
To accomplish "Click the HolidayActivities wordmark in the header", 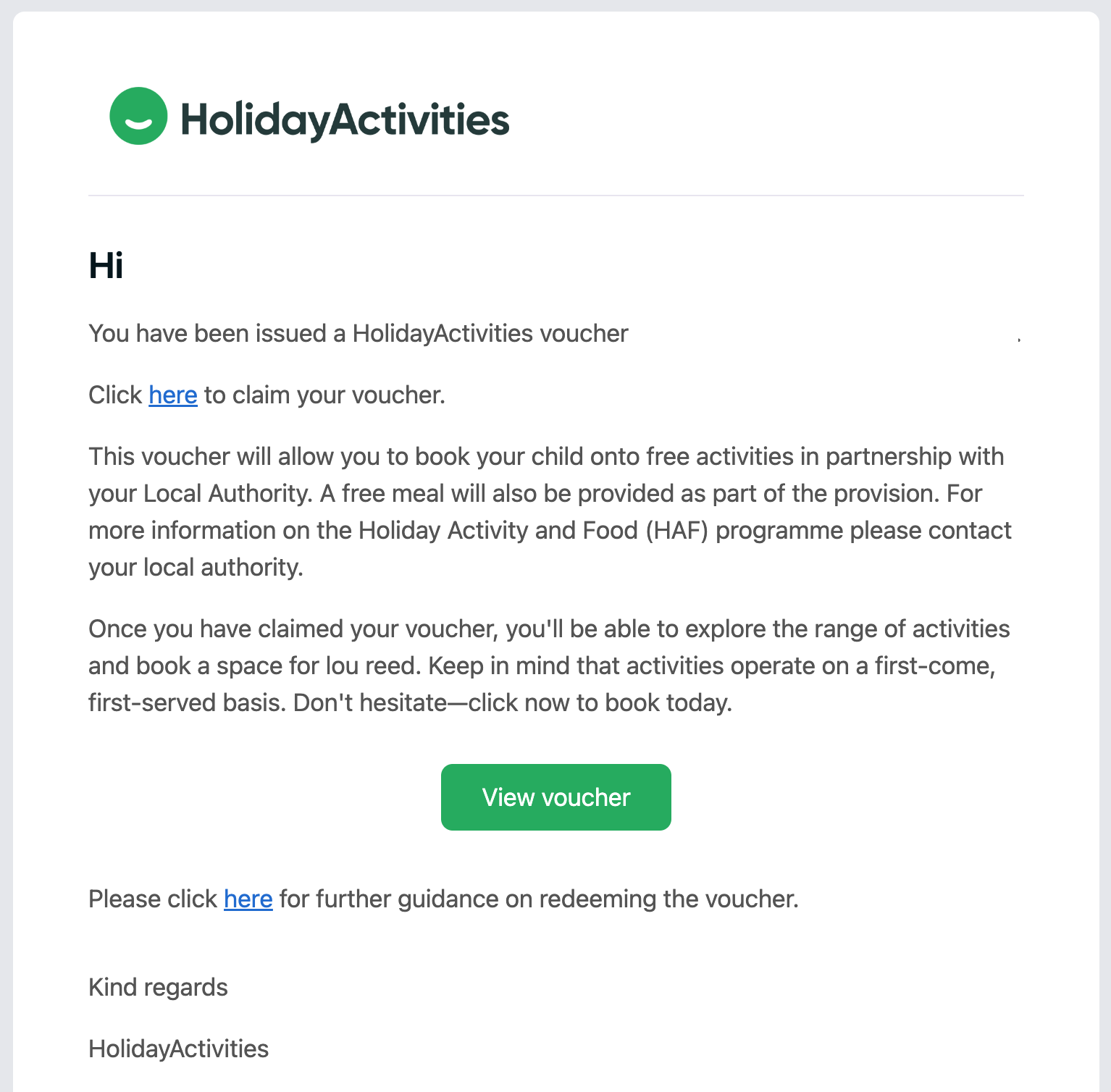I will (x=345, y=119).
